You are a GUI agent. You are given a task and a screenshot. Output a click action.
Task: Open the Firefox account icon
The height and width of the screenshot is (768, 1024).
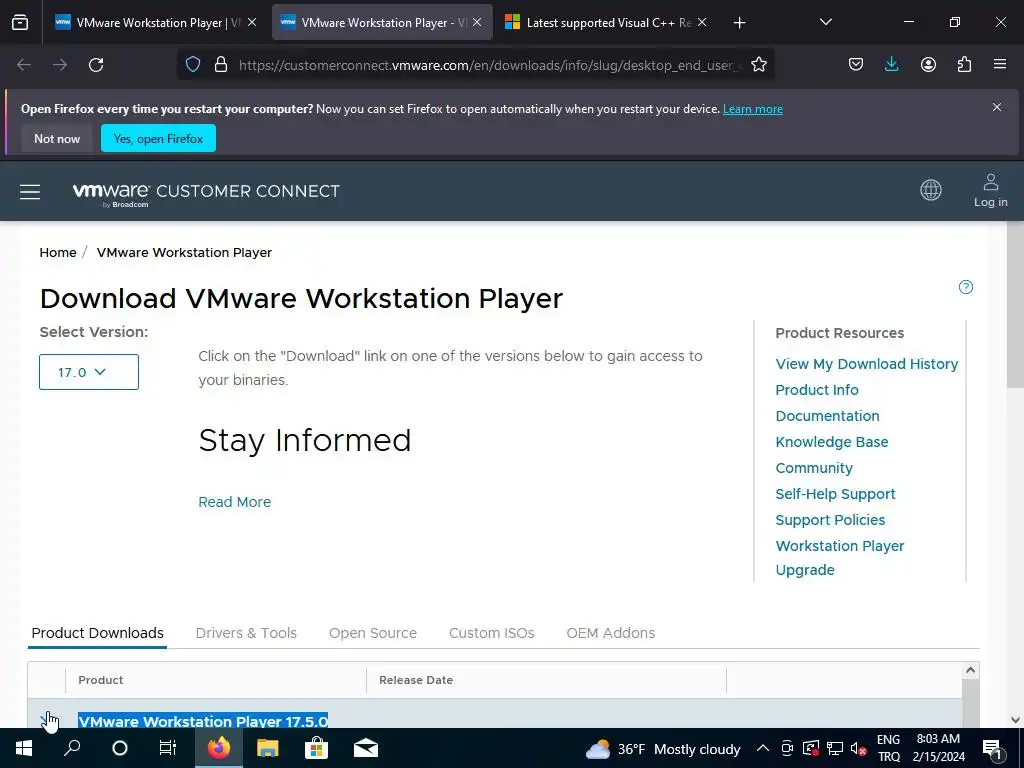coord(928,65)
